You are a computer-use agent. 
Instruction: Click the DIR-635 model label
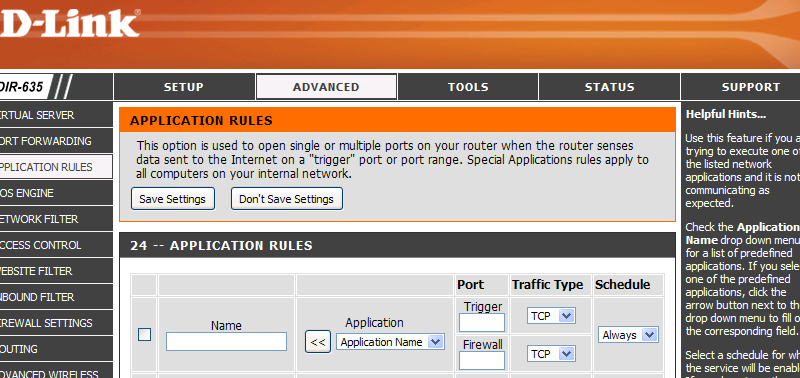pyautogui.click(x=21, y=87)
